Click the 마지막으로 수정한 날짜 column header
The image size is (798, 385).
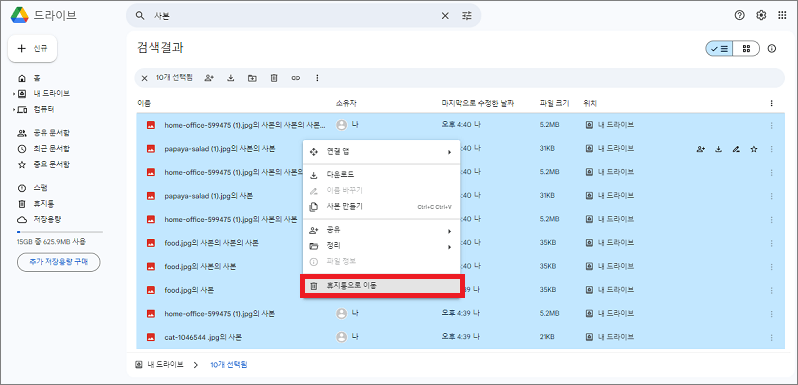pos(477,103)
